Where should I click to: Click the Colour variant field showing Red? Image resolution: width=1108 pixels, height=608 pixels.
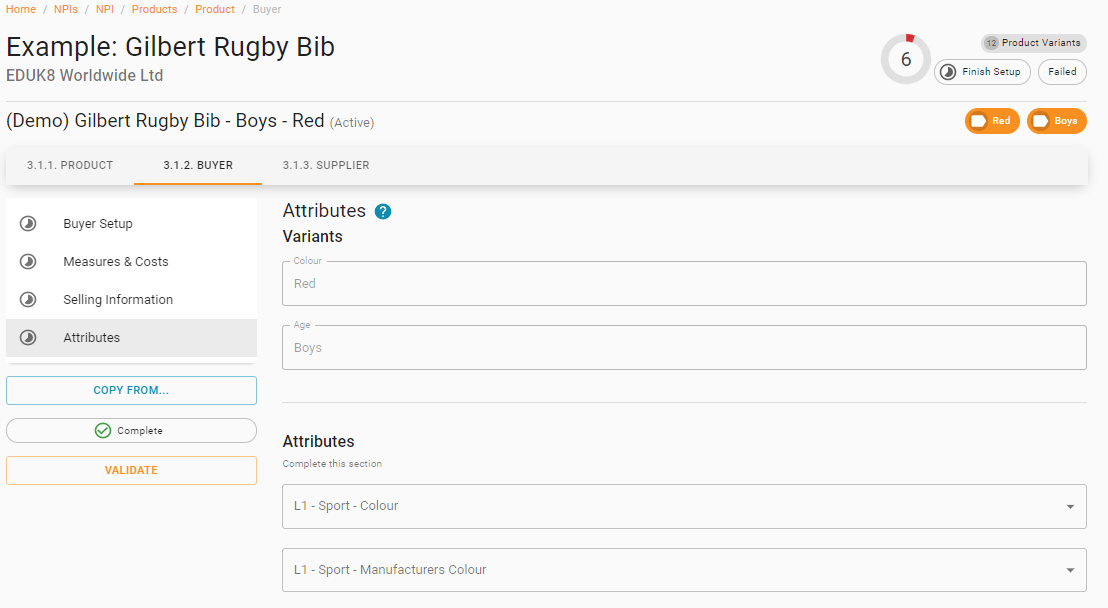(684, 283)
